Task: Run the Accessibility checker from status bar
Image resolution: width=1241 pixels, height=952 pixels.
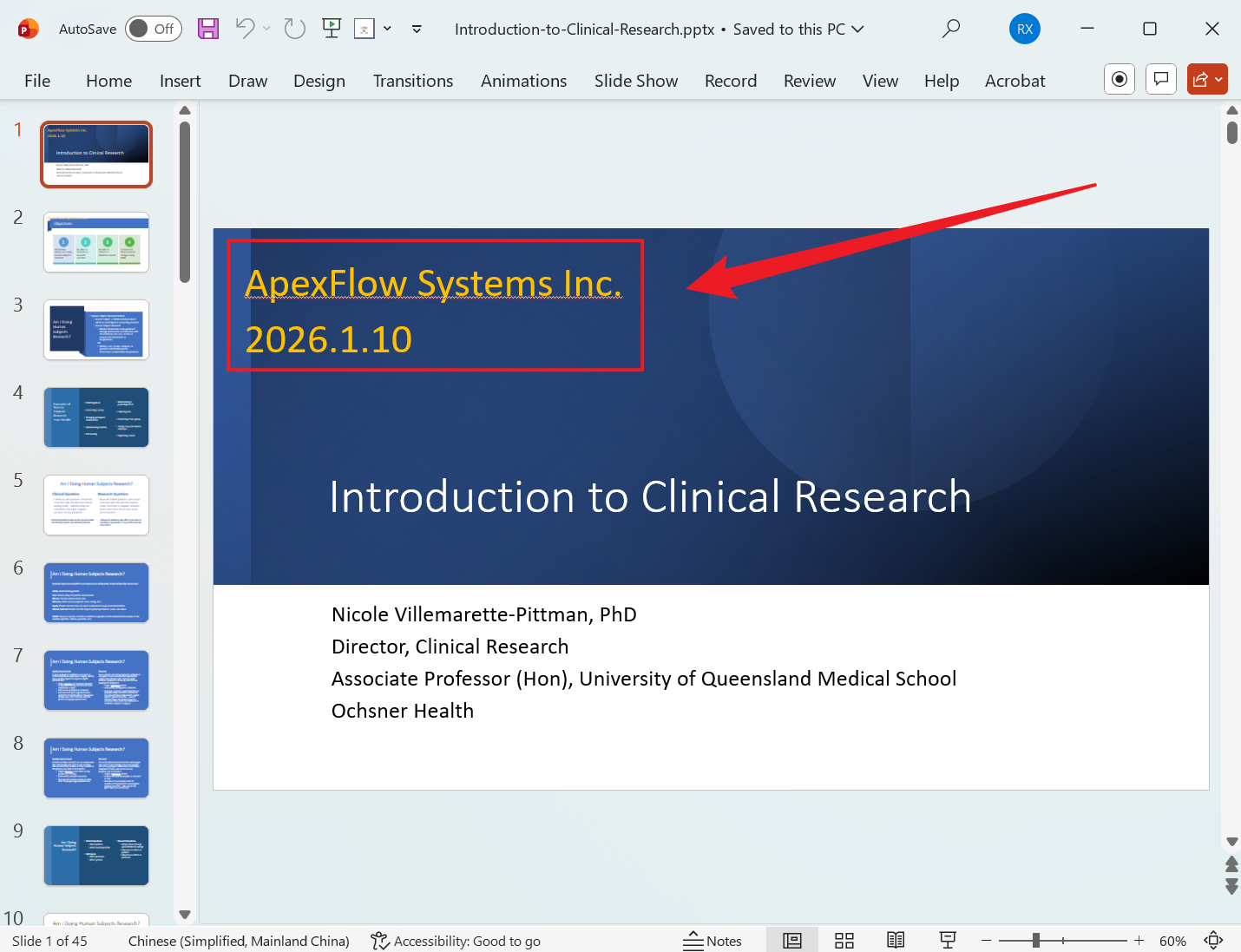Action: coord(455,941)
